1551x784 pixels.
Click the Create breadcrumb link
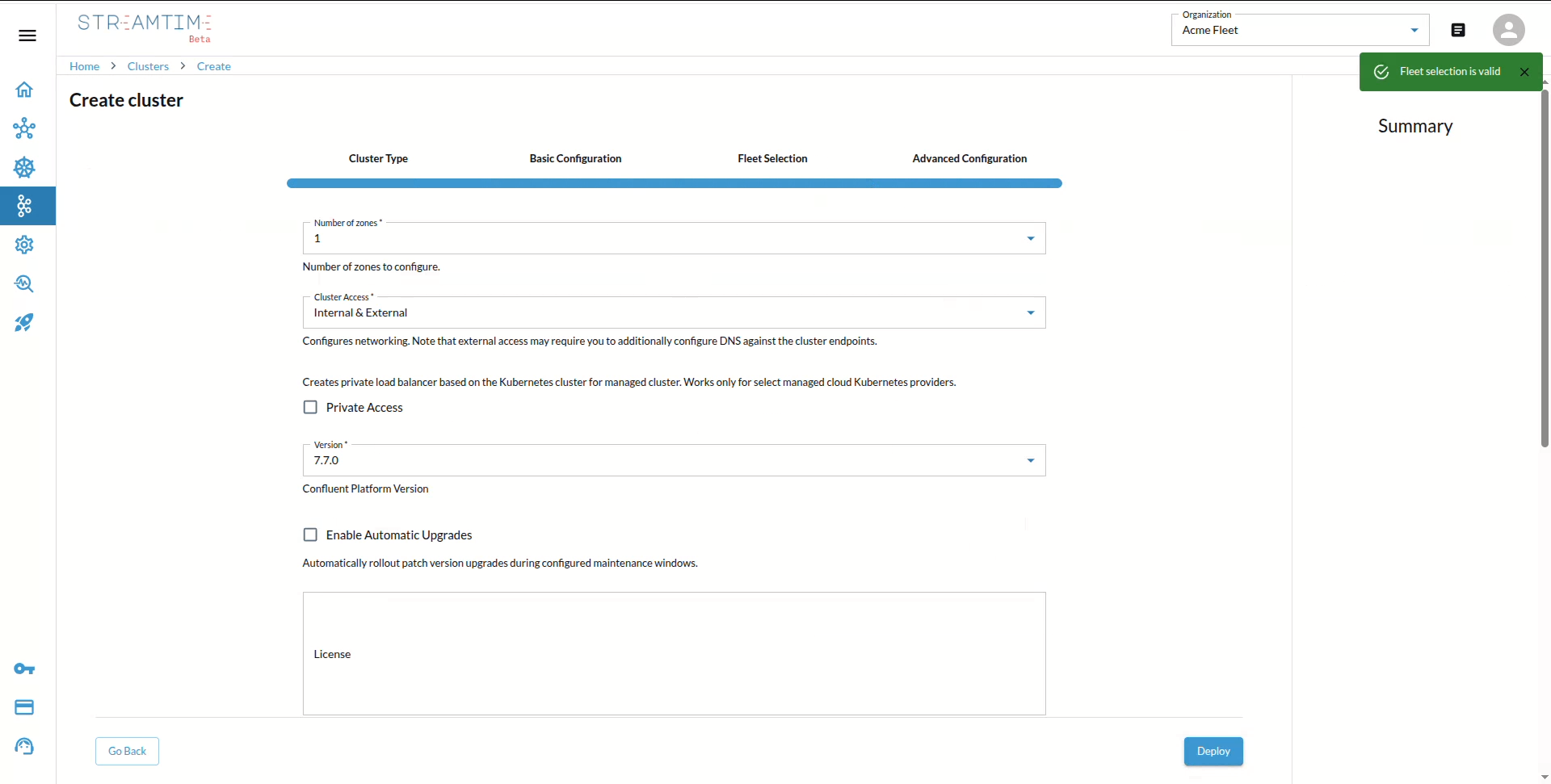click(x=213, y=66)
